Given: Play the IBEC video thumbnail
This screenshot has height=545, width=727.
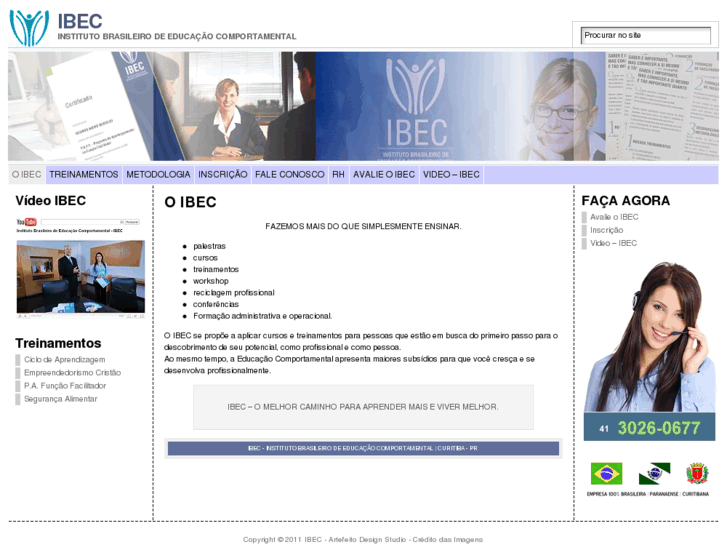Looking at the screenshot, I should point(81,276).
